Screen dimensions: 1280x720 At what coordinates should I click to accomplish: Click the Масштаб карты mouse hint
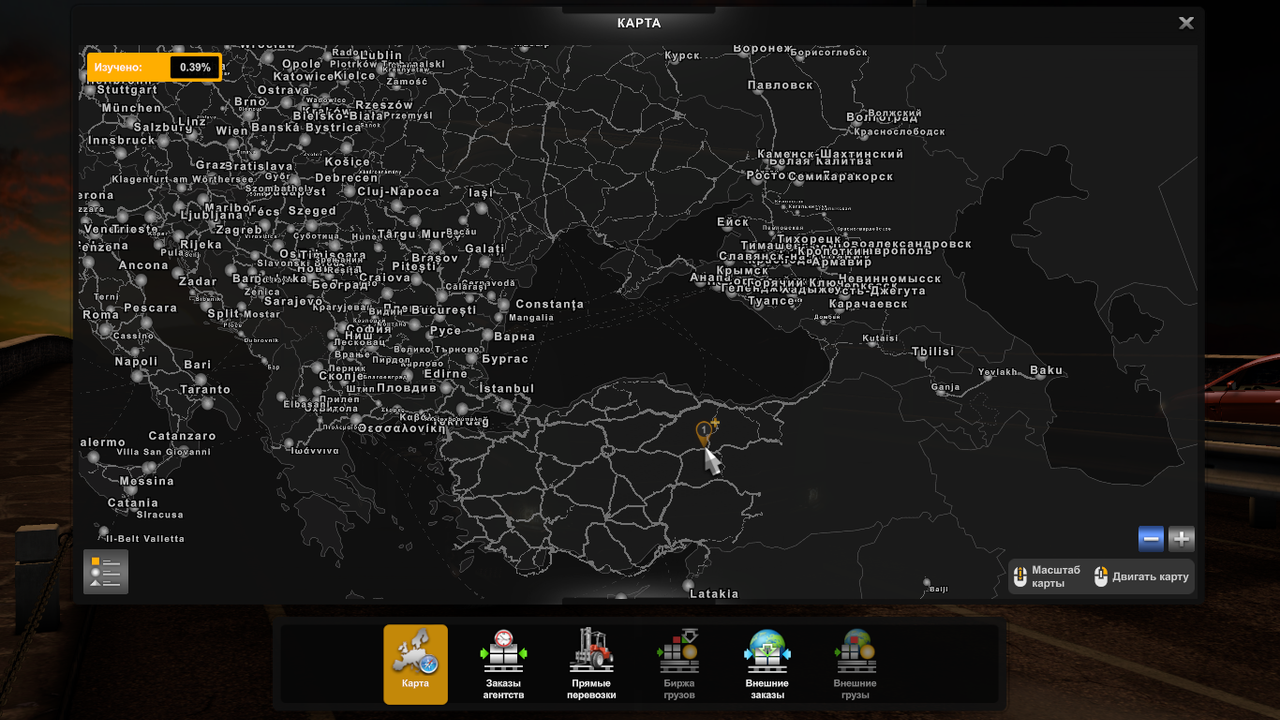1046,576
